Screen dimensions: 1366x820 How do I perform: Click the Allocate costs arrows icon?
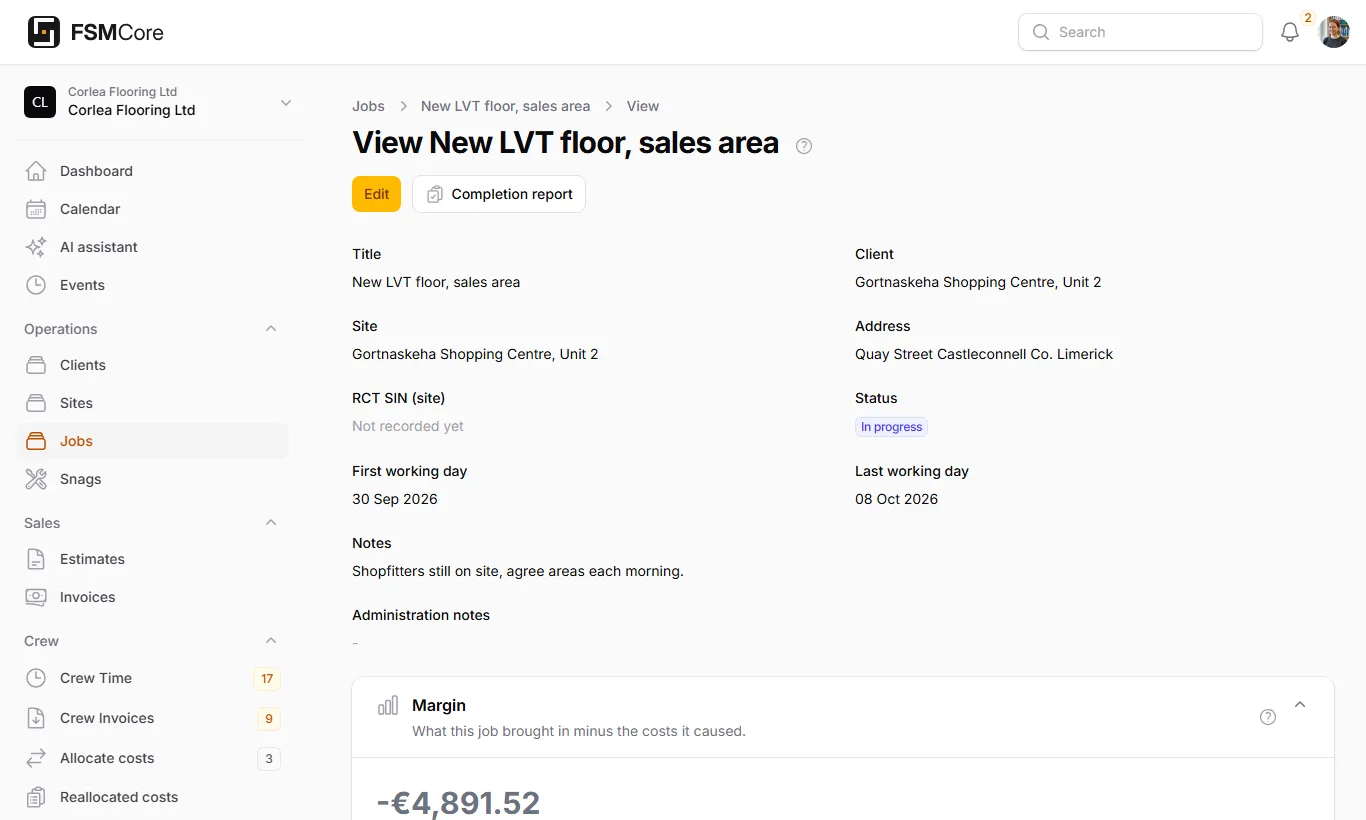pos(36,758)
